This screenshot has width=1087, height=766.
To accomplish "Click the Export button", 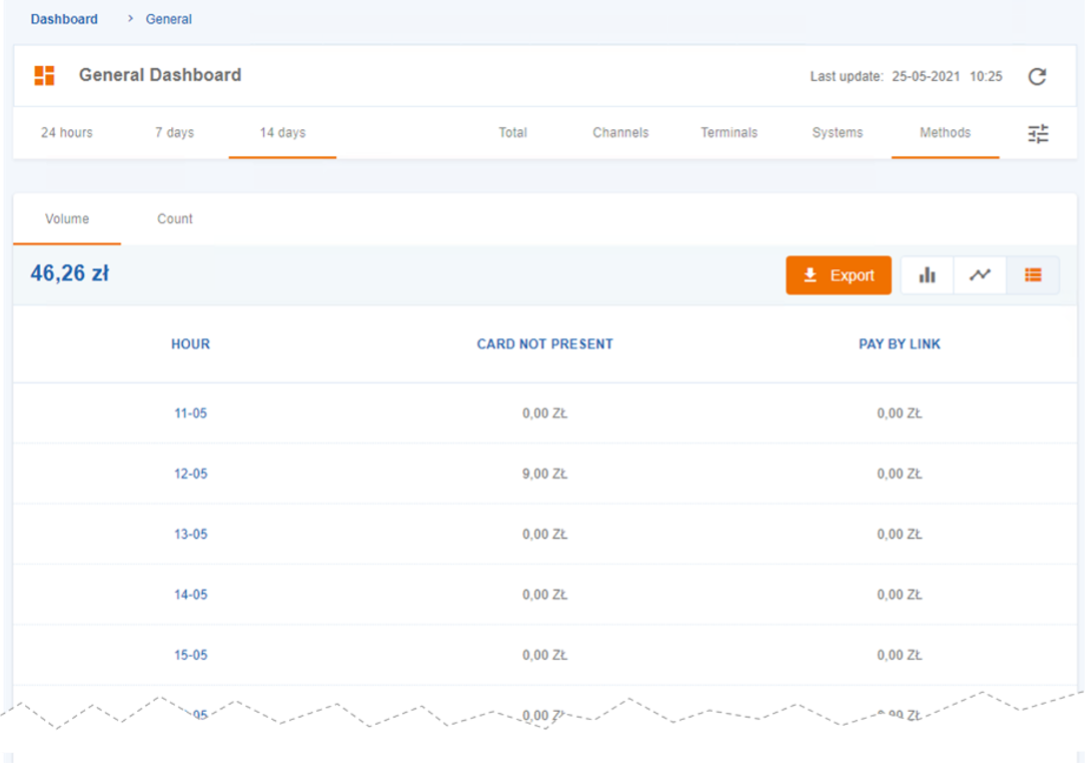I will coord(838,275).
